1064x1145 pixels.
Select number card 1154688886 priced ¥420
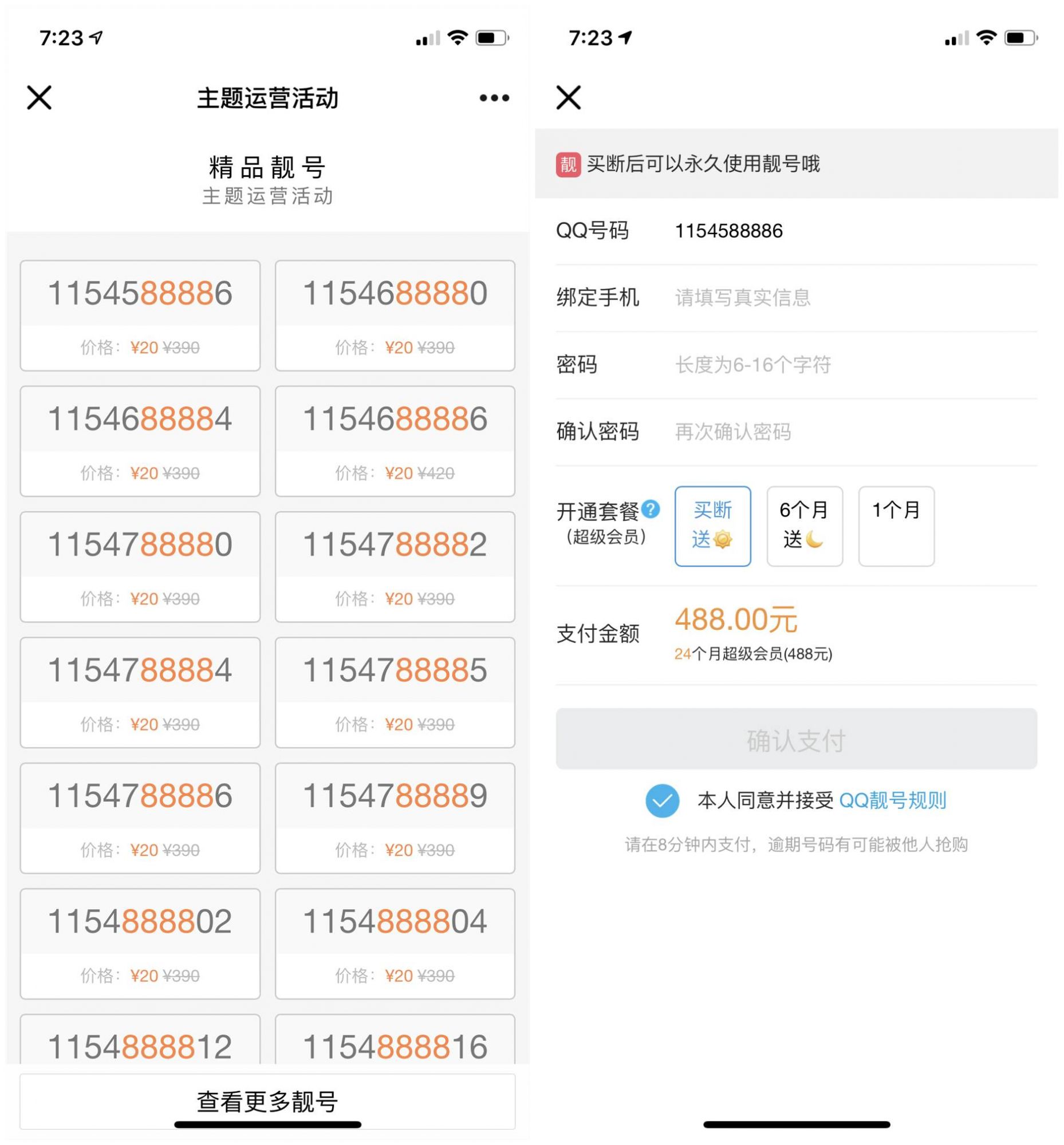tap(395, 441)
